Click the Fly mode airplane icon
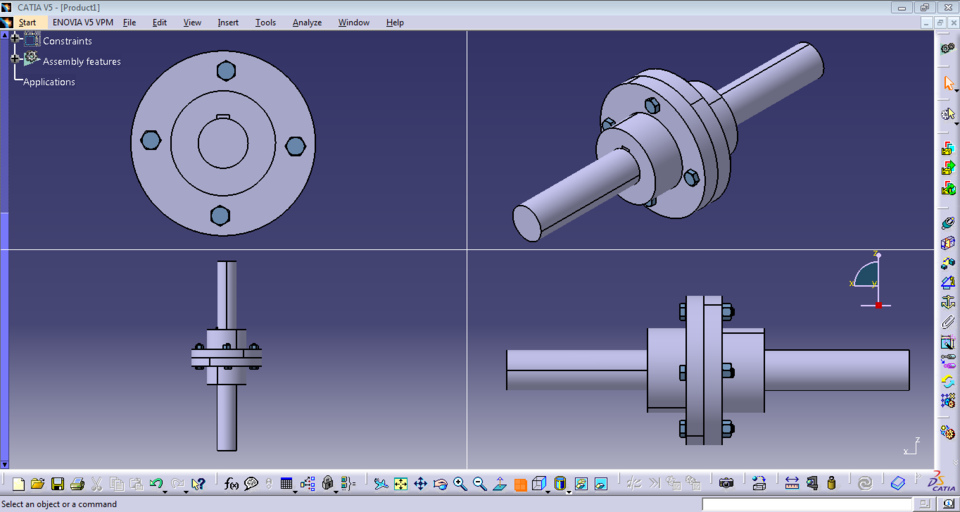Viewport: 960px width, 512px height. tap(381, 484)
